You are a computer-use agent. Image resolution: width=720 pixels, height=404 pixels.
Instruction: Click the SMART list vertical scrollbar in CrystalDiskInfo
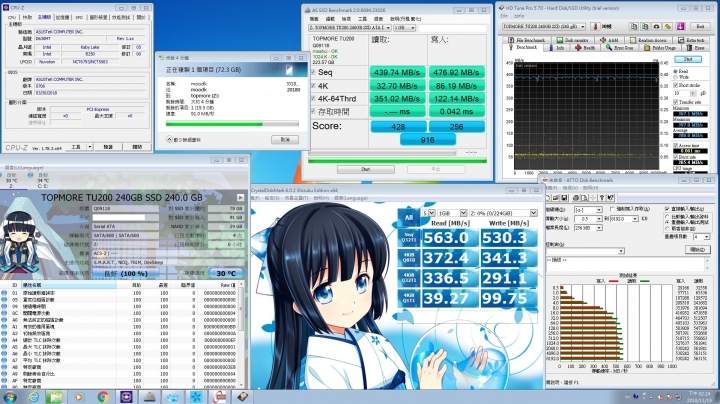[241, 337]
